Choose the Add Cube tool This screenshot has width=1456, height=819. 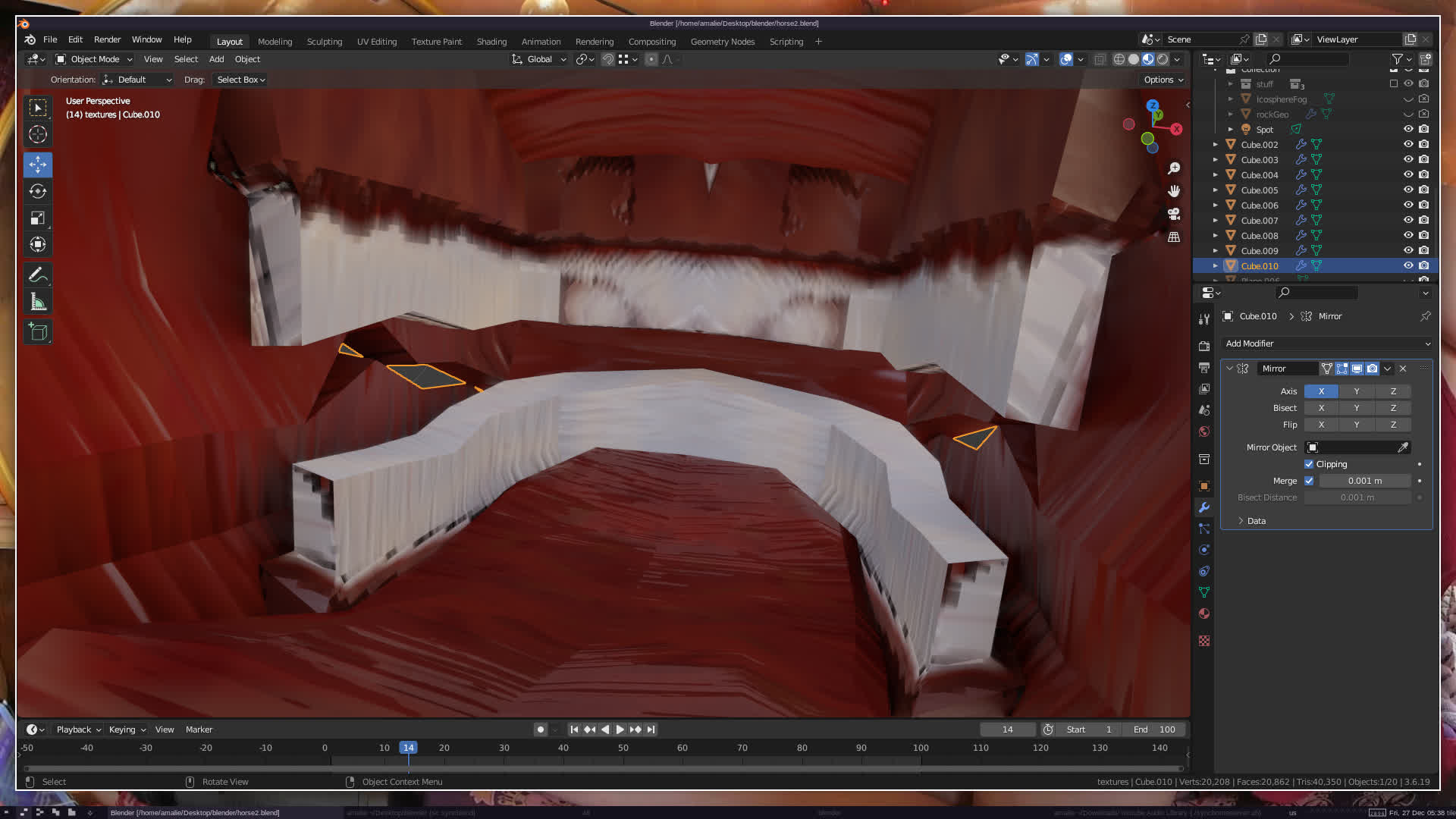tap(38, 331)
